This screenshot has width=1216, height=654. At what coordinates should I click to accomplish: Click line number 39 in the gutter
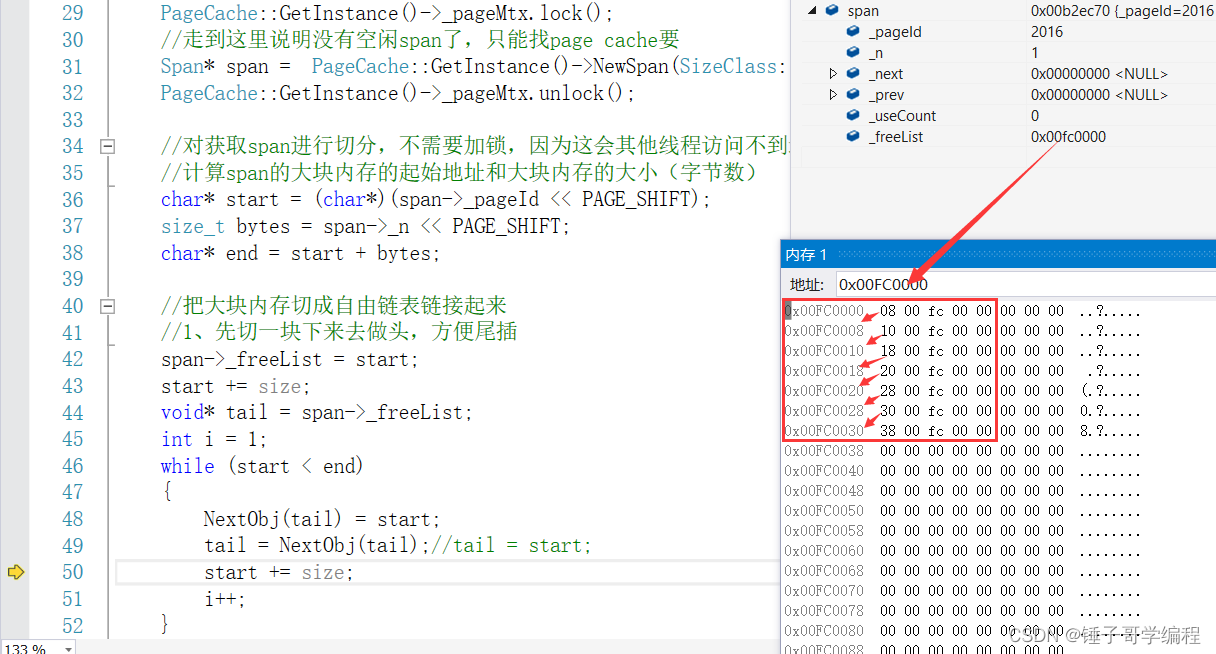click(72, 279)
